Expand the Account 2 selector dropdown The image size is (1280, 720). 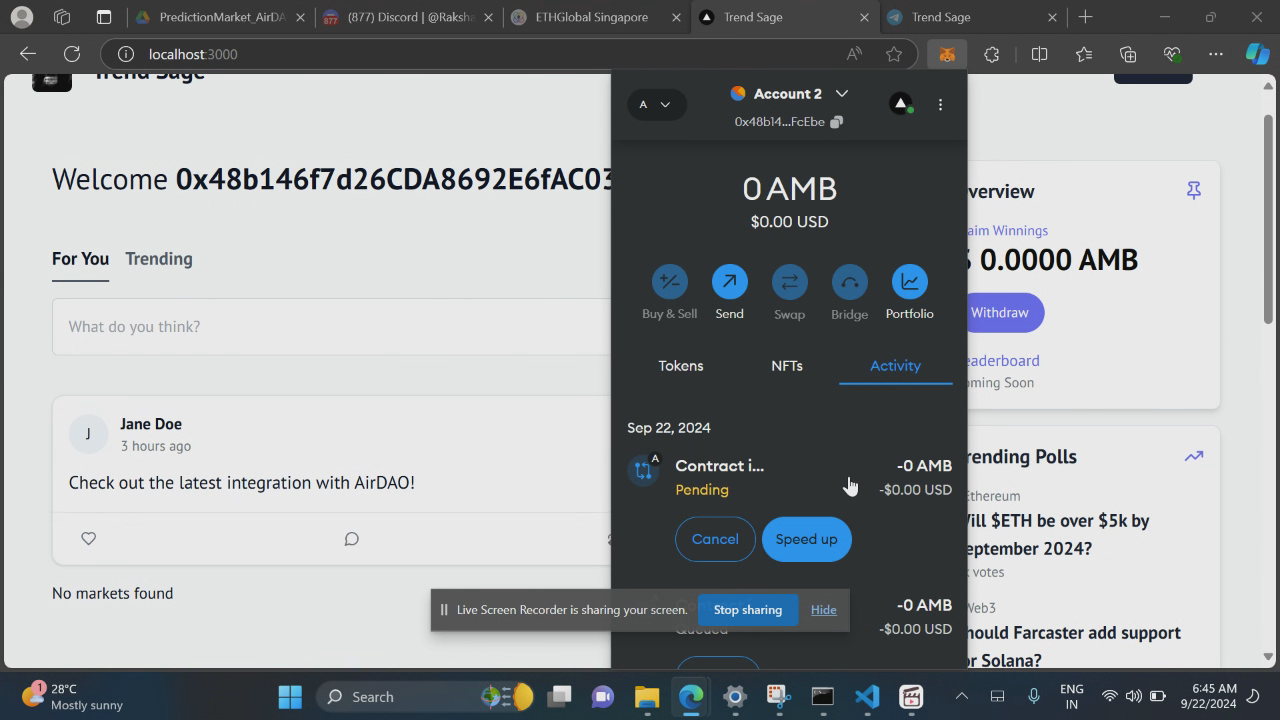(x=841, y=93)
